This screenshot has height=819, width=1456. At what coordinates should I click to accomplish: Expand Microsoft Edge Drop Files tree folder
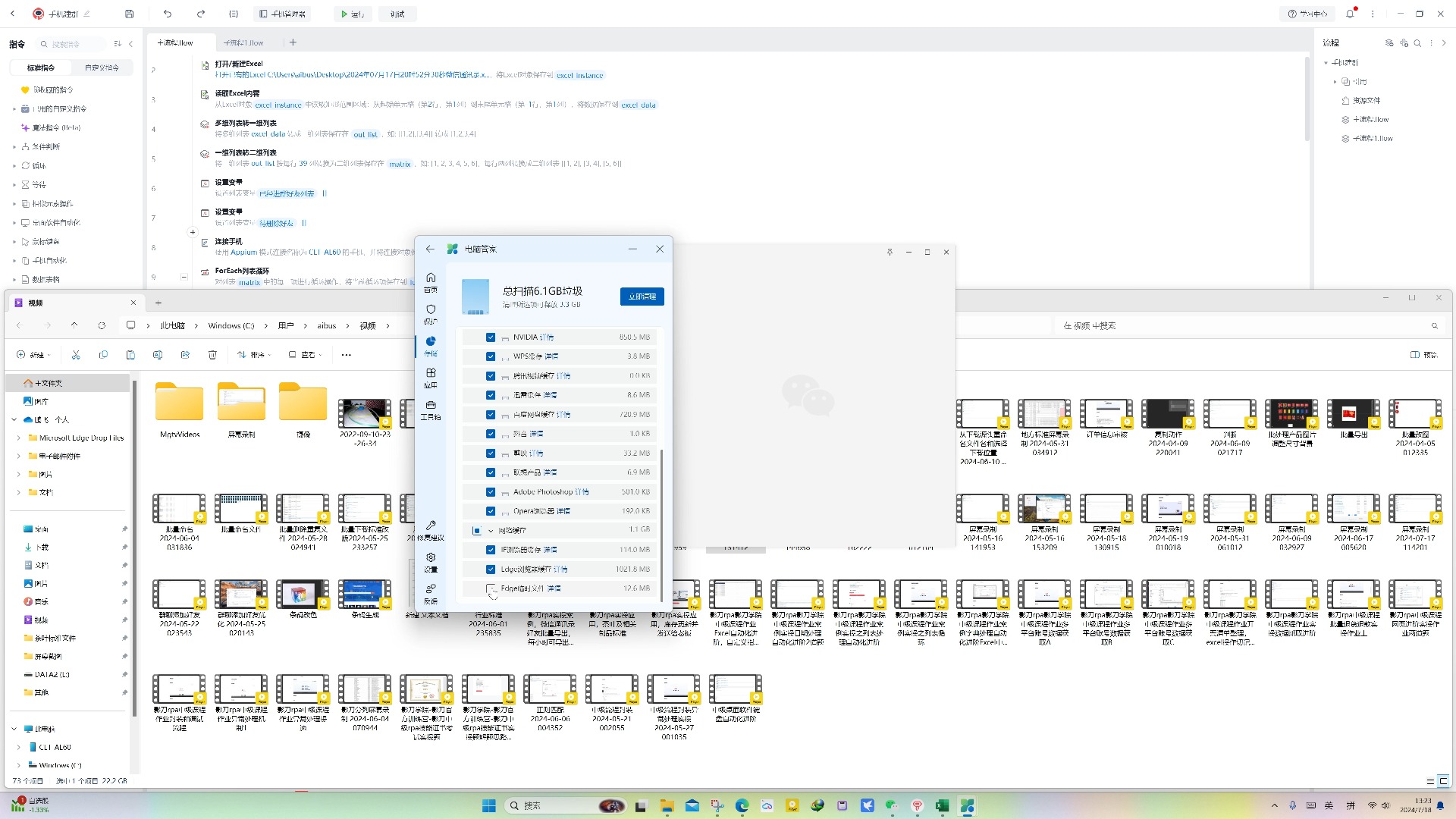pyautogui.click(x=19, y=438)
